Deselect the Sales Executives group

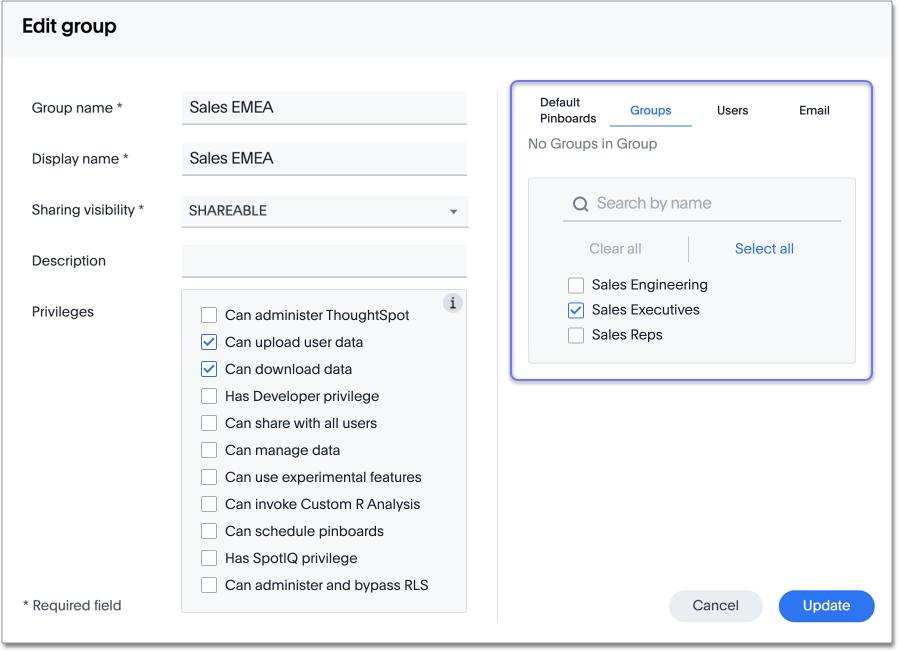pyautogui.click(x=576, y=310)
